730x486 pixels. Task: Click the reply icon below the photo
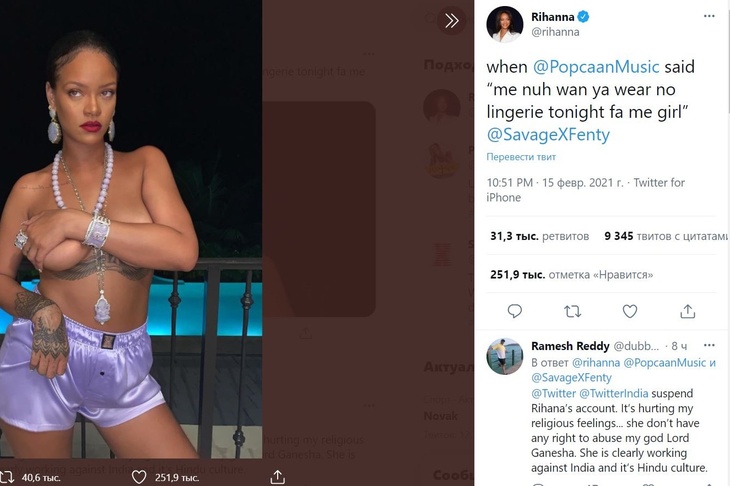click(x=8, y=477)
